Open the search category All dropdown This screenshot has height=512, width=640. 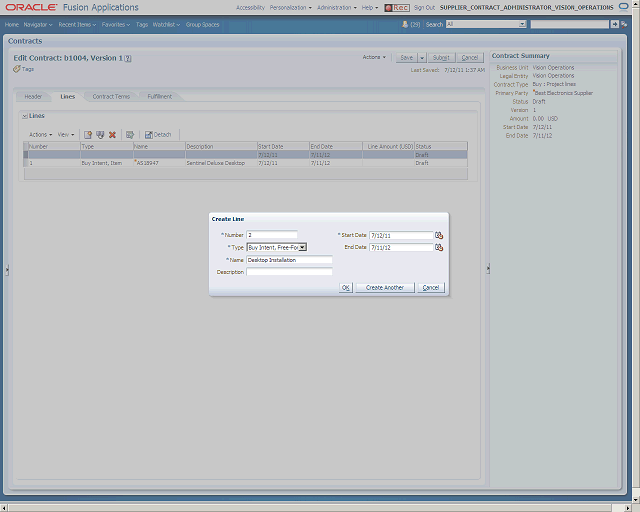pyautogui.click(x=522, y=24)
